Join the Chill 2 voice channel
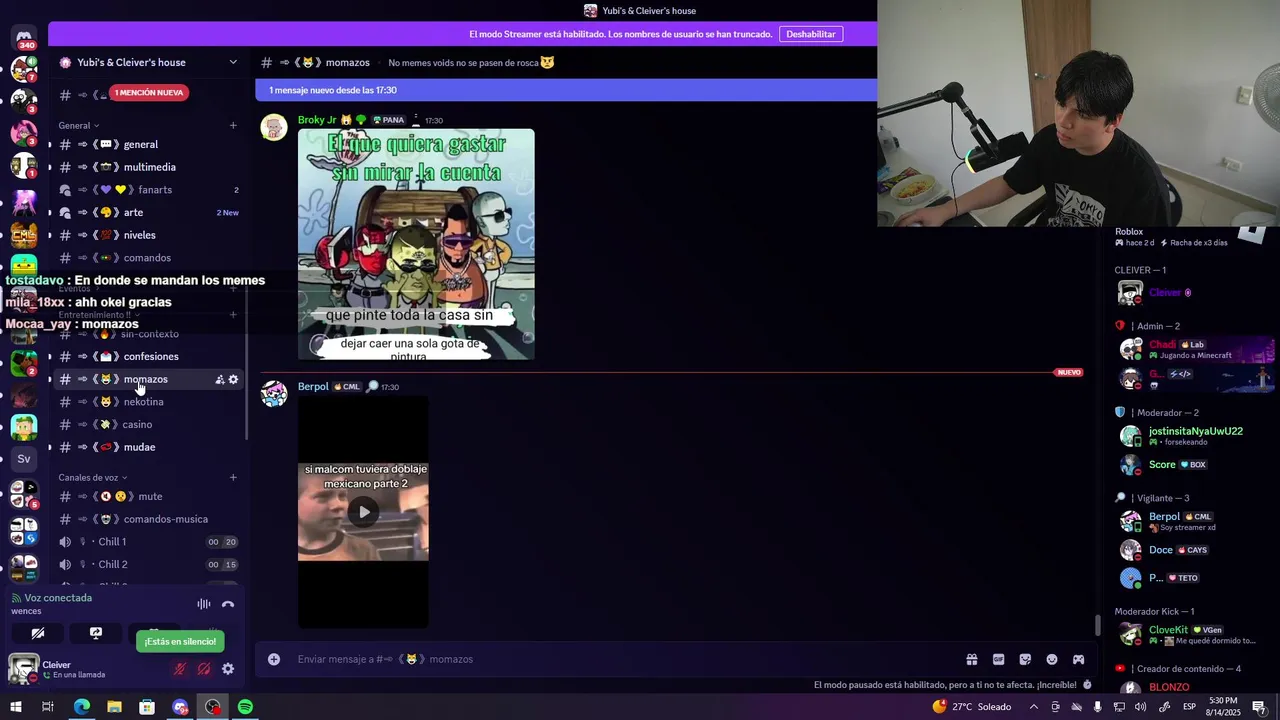Screen dimensions: 1280x720 coord(147,564)
